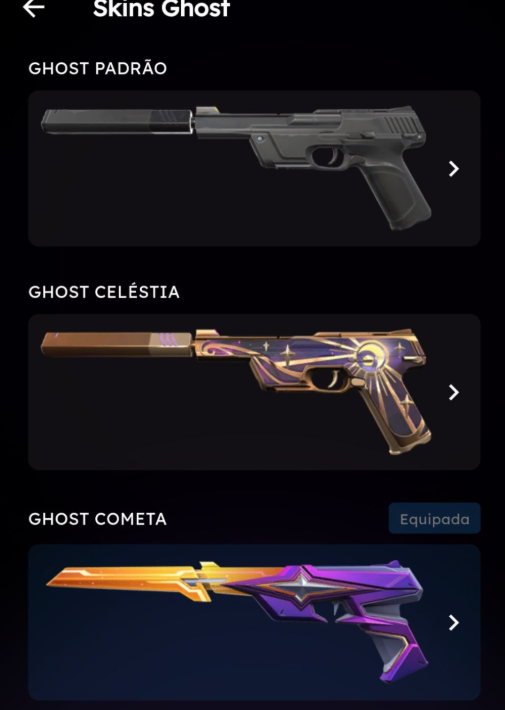This screenshot has width=505, height=710.
Task: Select the purple-gold Celéstia pistol image
Action: 236,391
